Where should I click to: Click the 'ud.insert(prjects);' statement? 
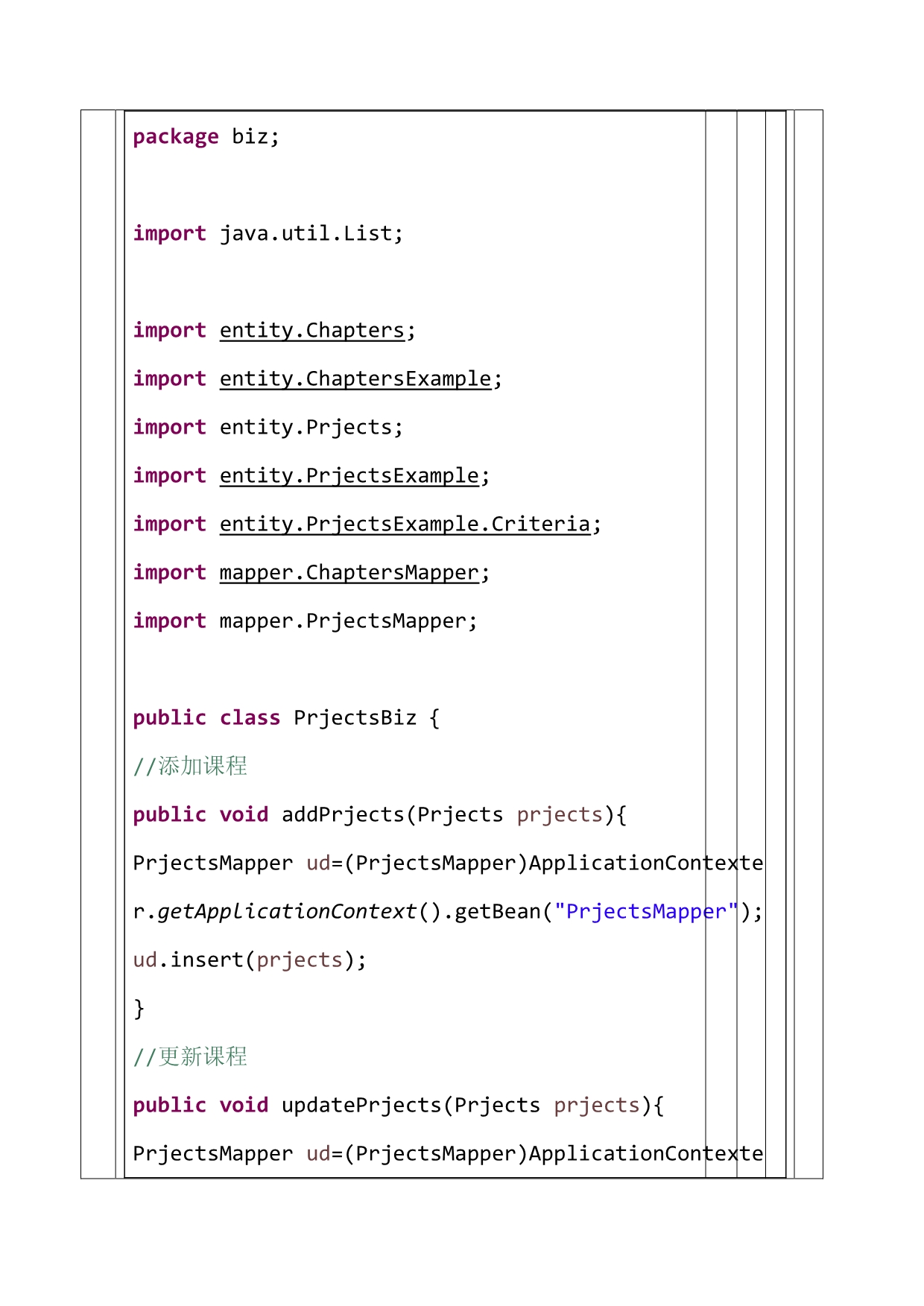[x=250, y=960]
